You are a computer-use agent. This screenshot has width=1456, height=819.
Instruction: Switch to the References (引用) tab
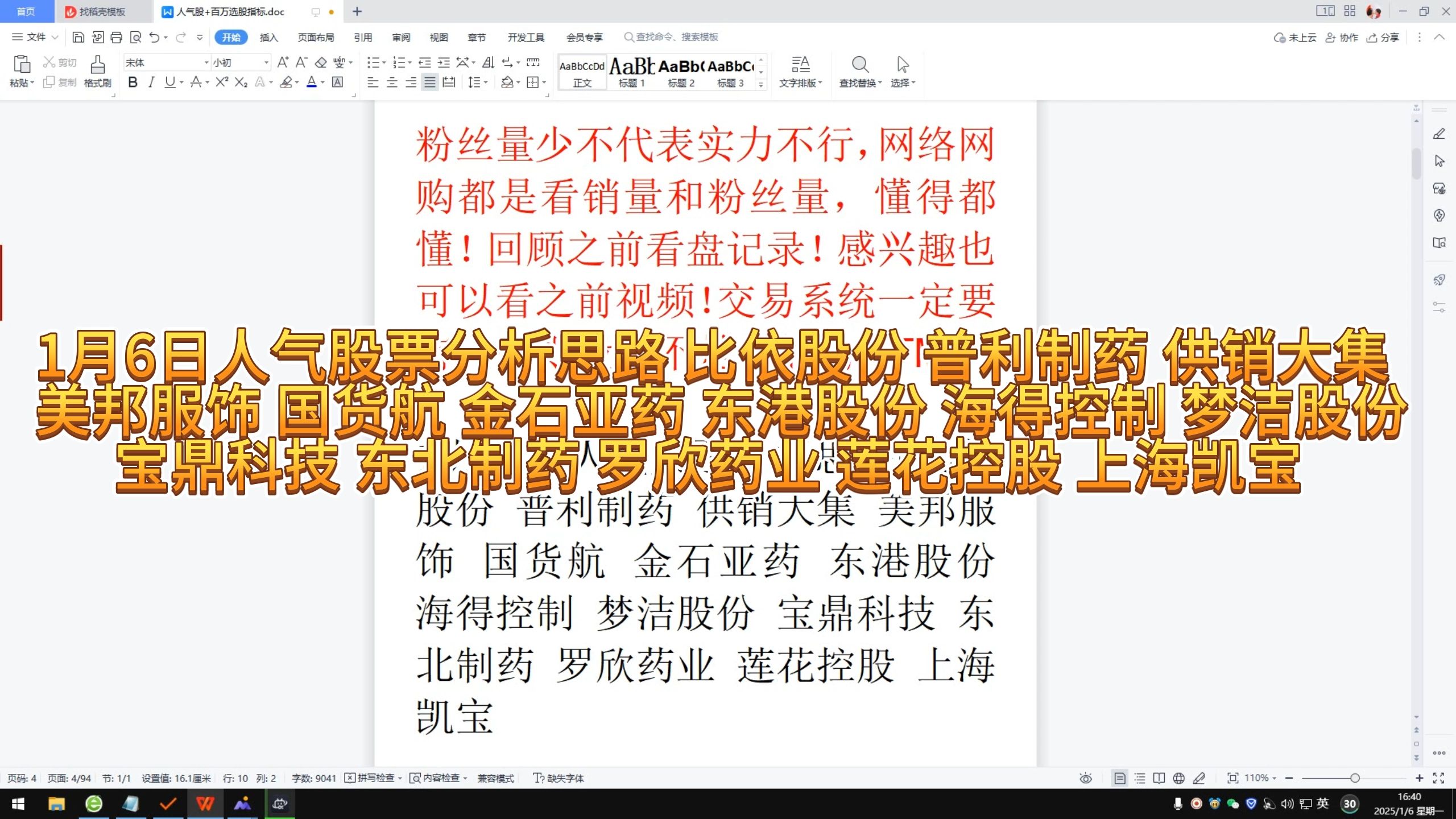(363, 38)
